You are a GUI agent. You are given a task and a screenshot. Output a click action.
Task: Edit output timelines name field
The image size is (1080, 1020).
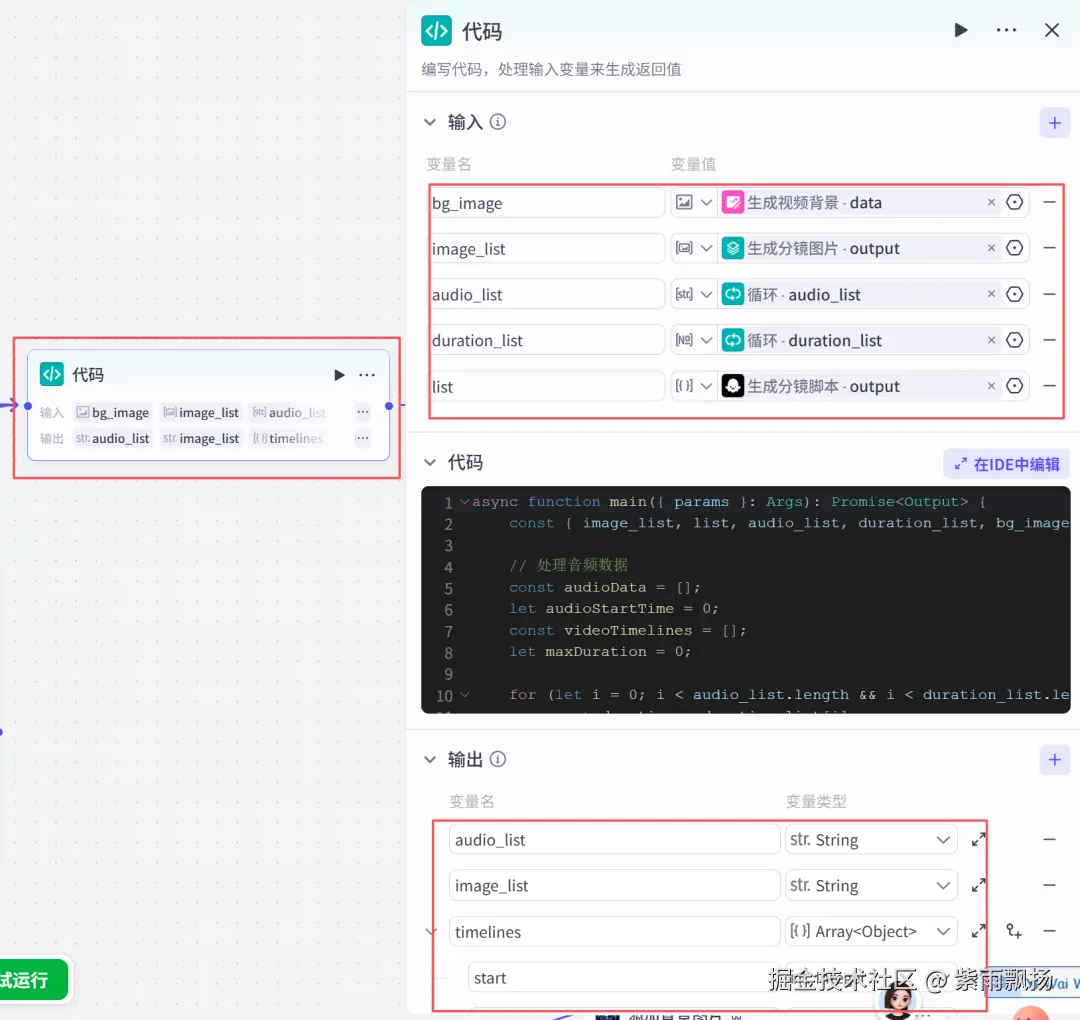click(614, 932)
